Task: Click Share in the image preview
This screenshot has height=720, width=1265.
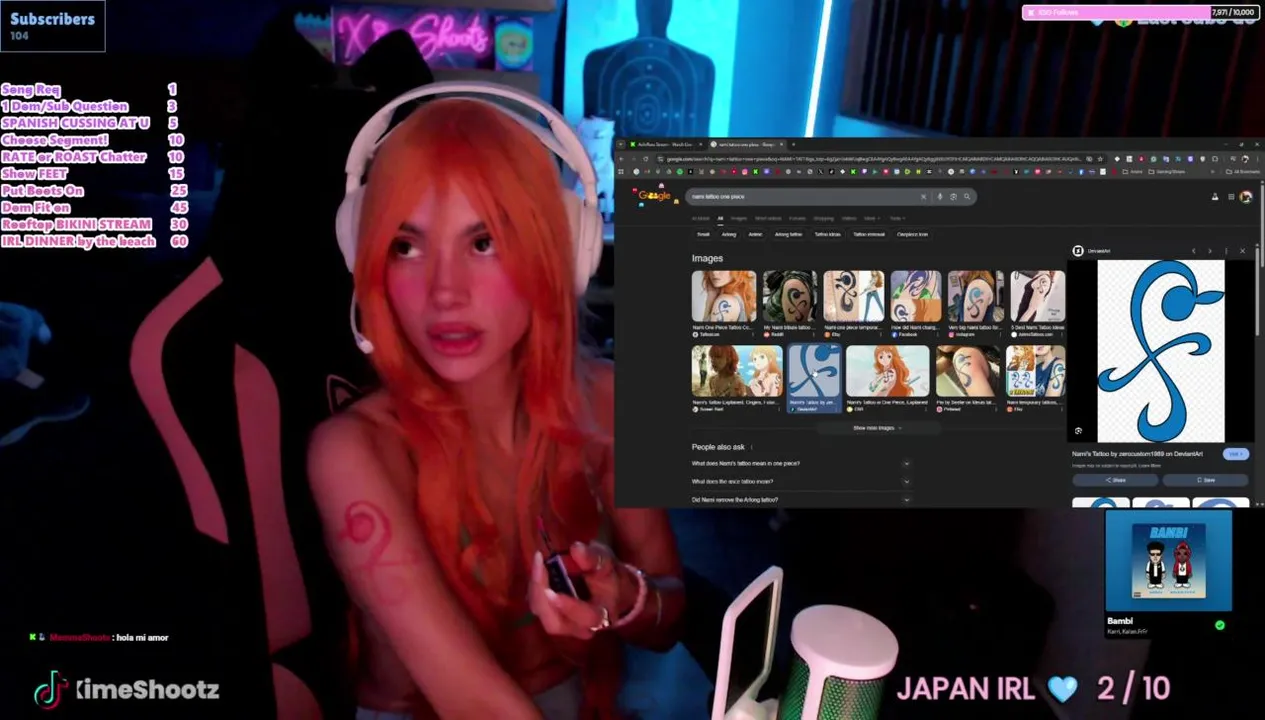Action: 1115,480
